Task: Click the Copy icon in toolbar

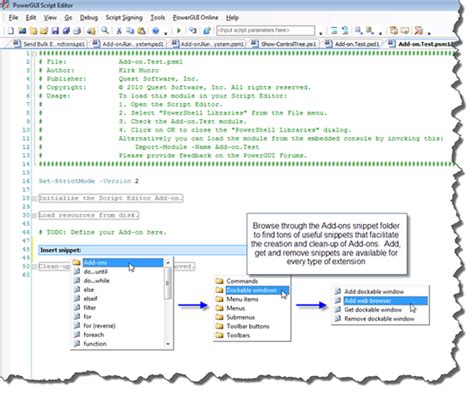Action: (130, 31)
